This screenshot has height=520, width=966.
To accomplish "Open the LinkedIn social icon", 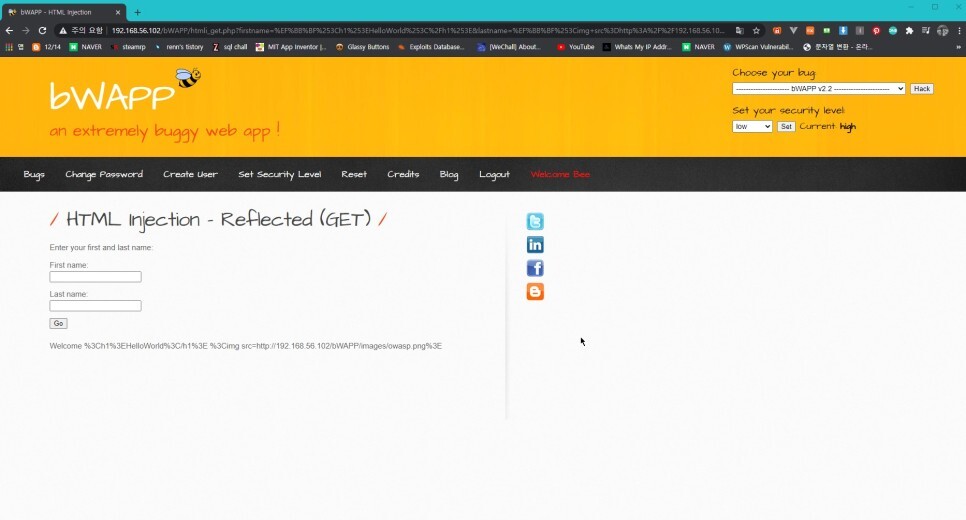I will click(535, 245).
